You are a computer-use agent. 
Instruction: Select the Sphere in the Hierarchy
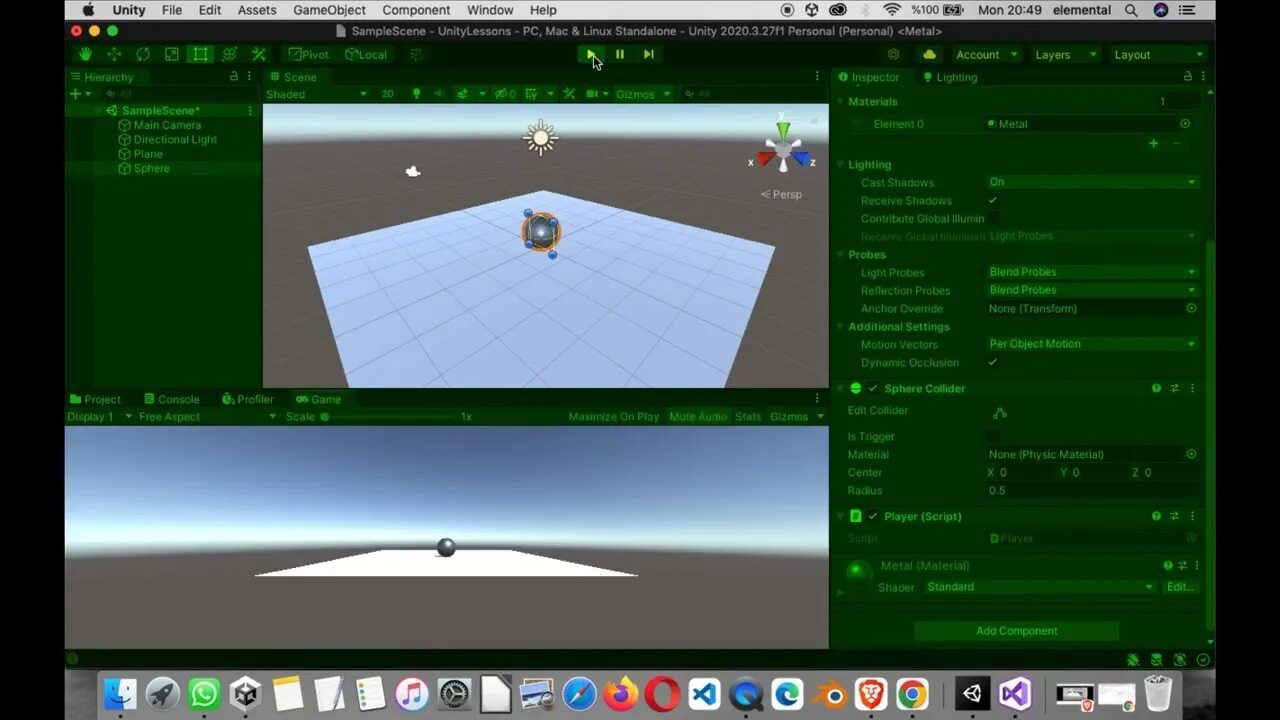[151, 168]
